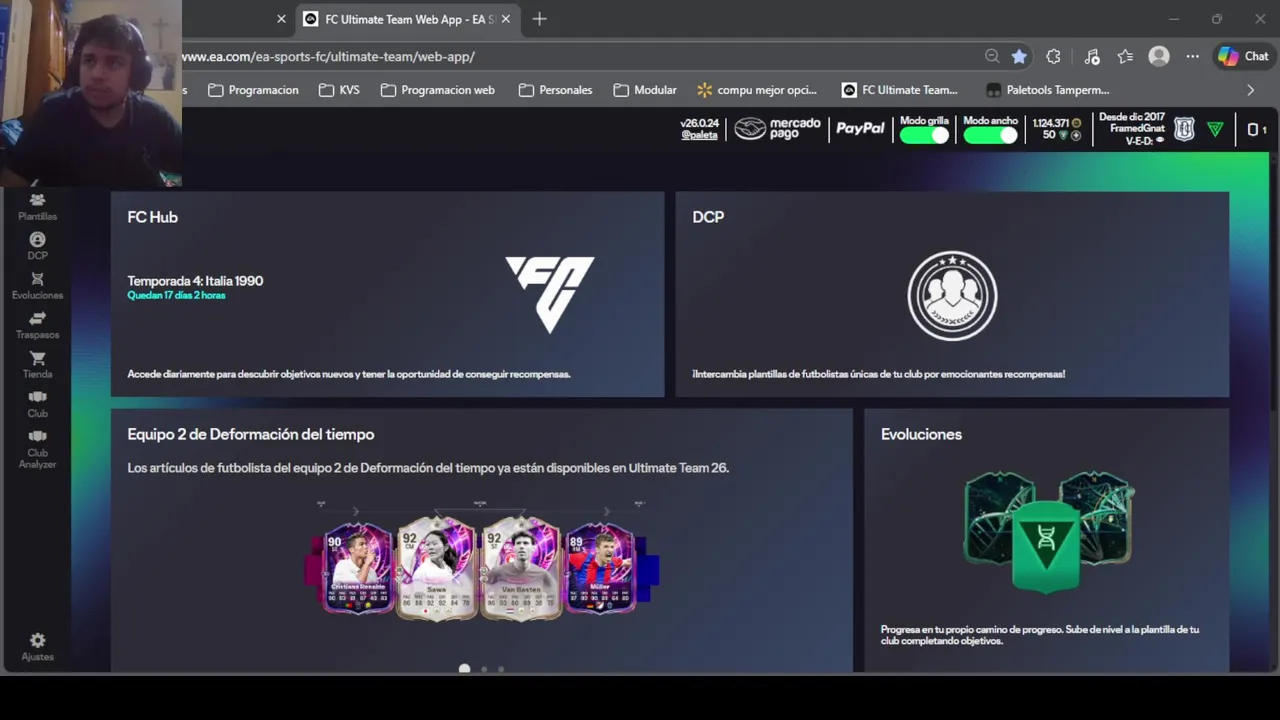This screenshot has width=1280, height=720.
Task: Click the Mercado Pago handshake logo
Action: [750, 129]
